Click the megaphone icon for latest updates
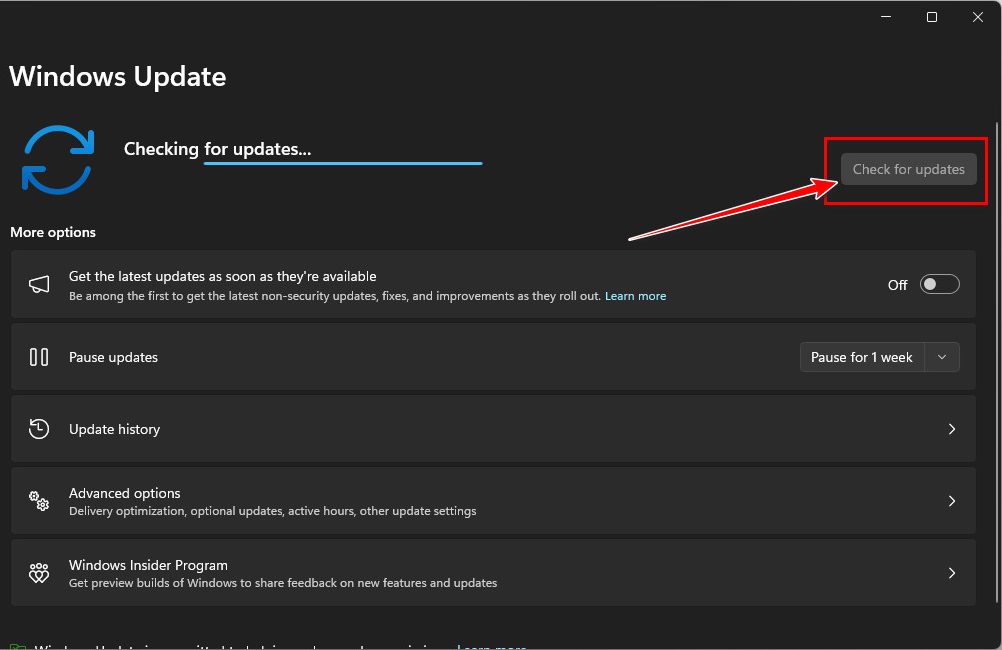Viewport: 1002px width, 650px height. click(39, 285)
